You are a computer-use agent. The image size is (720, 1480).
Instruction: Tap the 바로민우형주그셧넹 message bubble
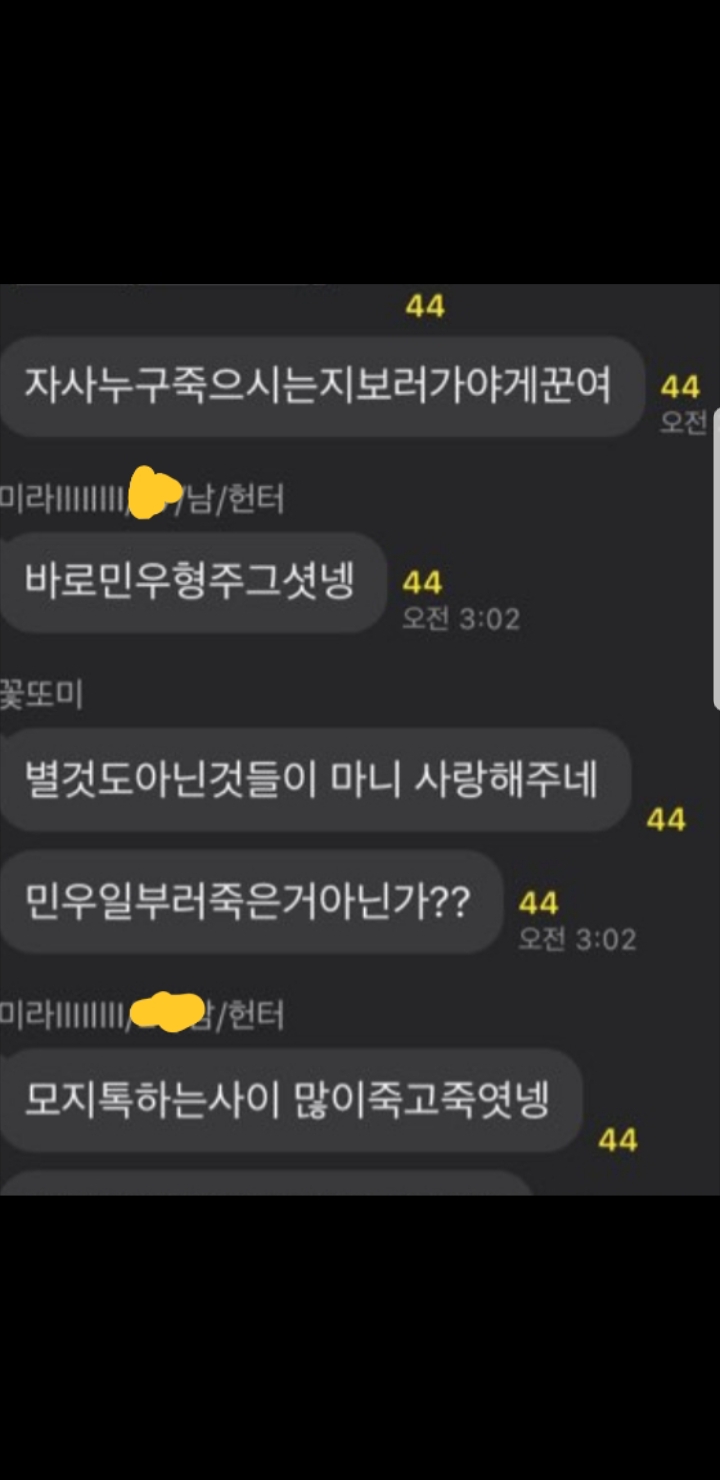coord(193,582)
